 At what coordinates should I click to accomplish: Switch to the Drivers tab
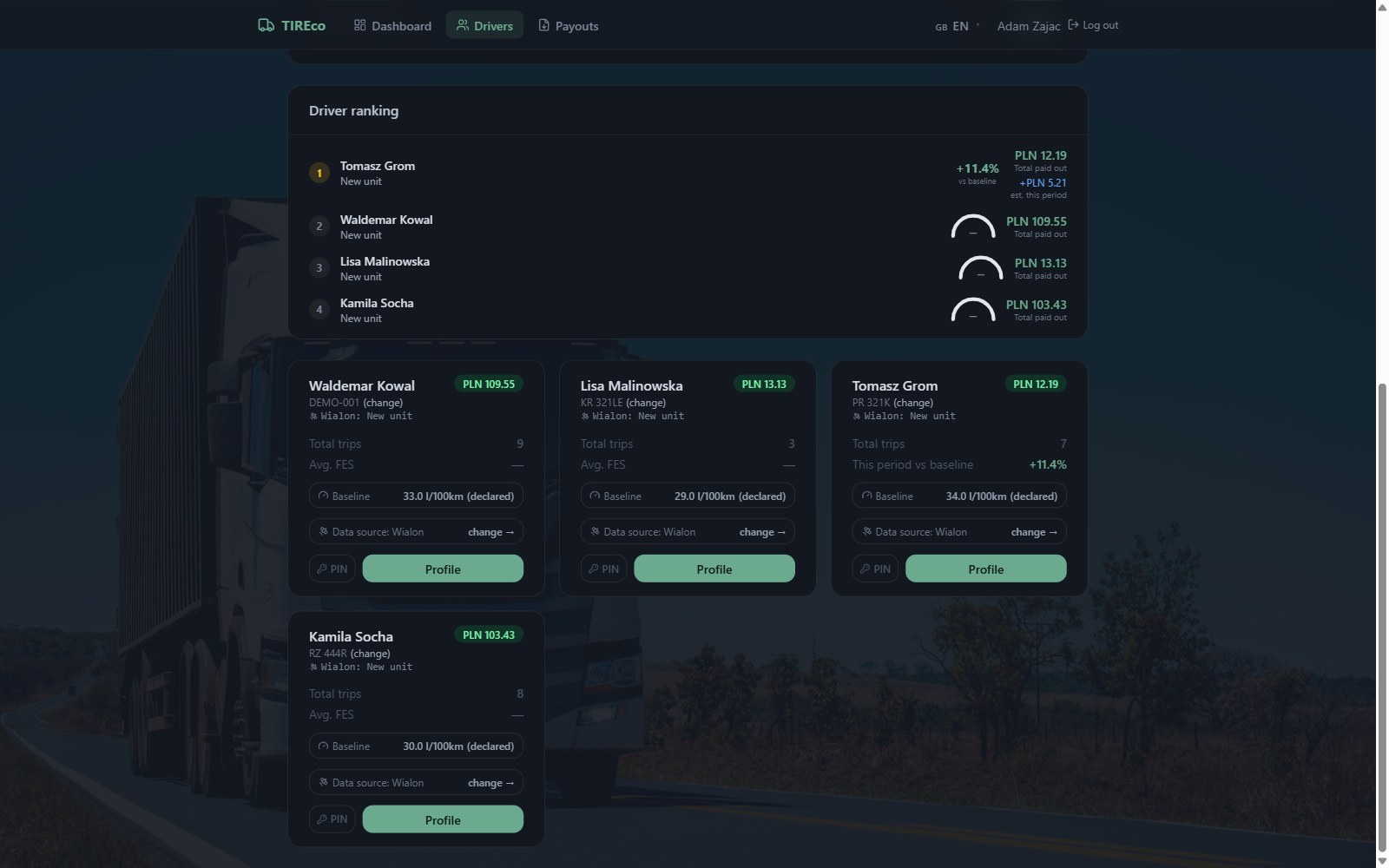[x=484, y=25]
